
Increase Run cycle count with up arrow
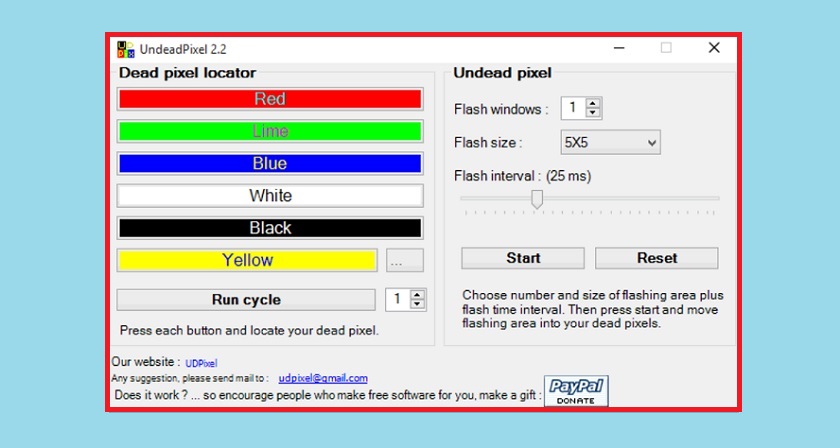417,295
